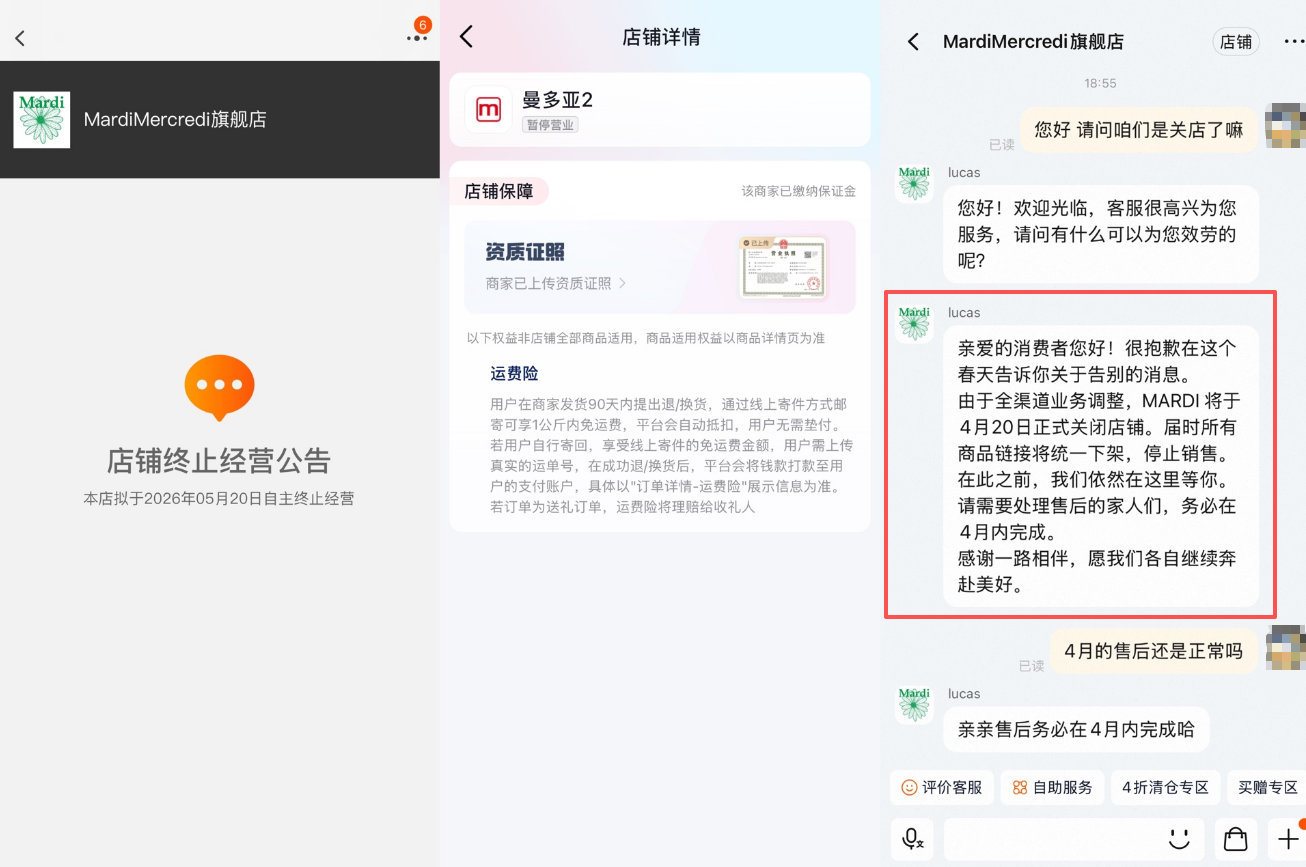The height and width of the screenshot is (867, 1306).
Task: Open the shopping bag icon in chat
Action: 1235,838
